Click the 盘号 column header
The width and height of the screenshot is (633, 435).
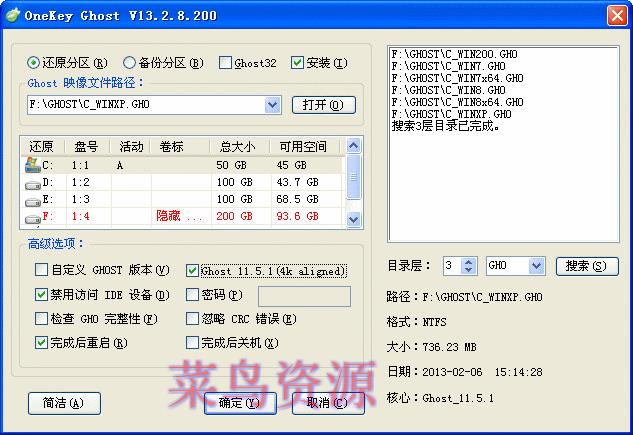pyautogui.click(x=86, y=146)
